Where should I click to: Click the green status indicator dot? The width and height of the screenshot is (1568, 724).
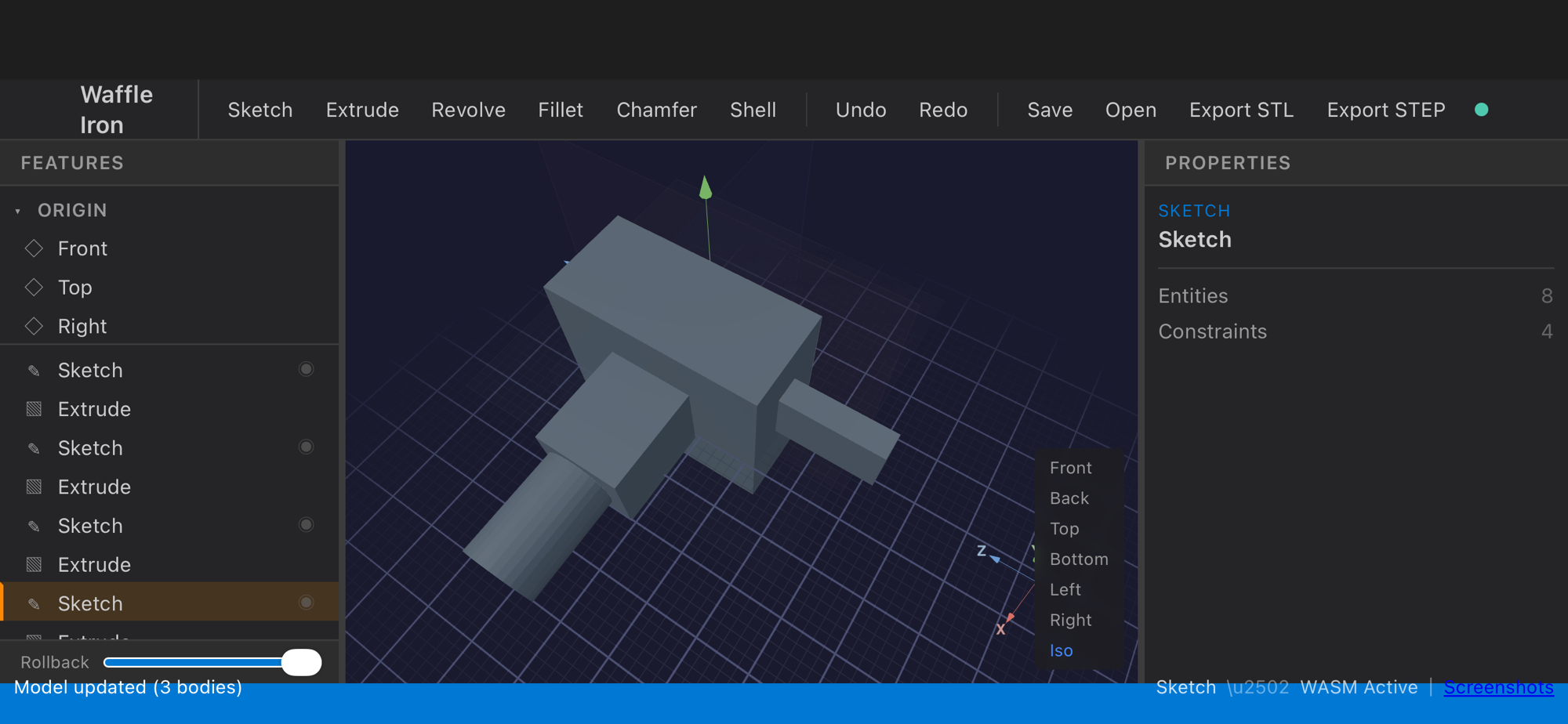pos(1481,110)
